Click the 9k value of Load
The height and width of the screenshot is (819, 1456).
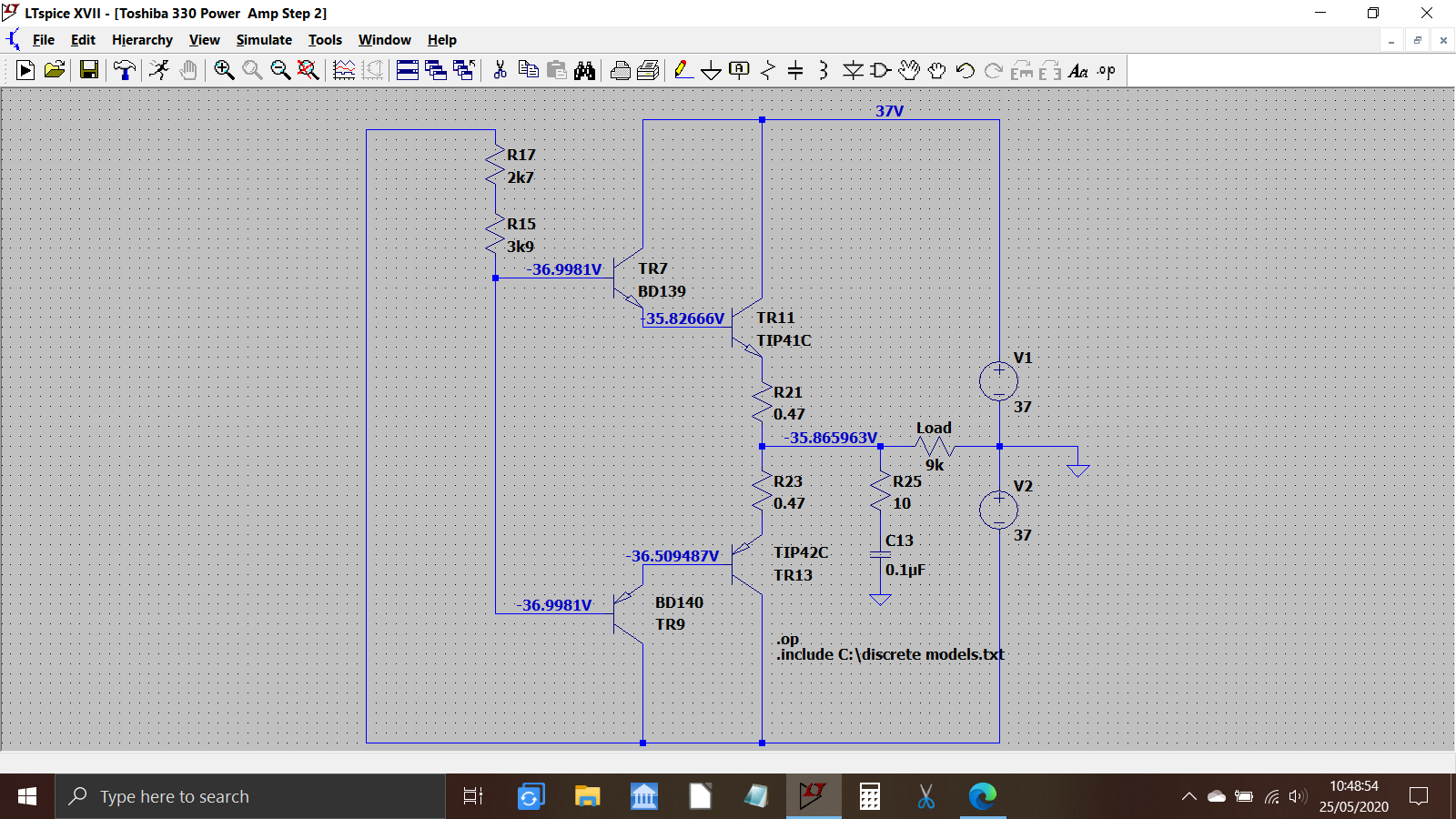point(935,465)
